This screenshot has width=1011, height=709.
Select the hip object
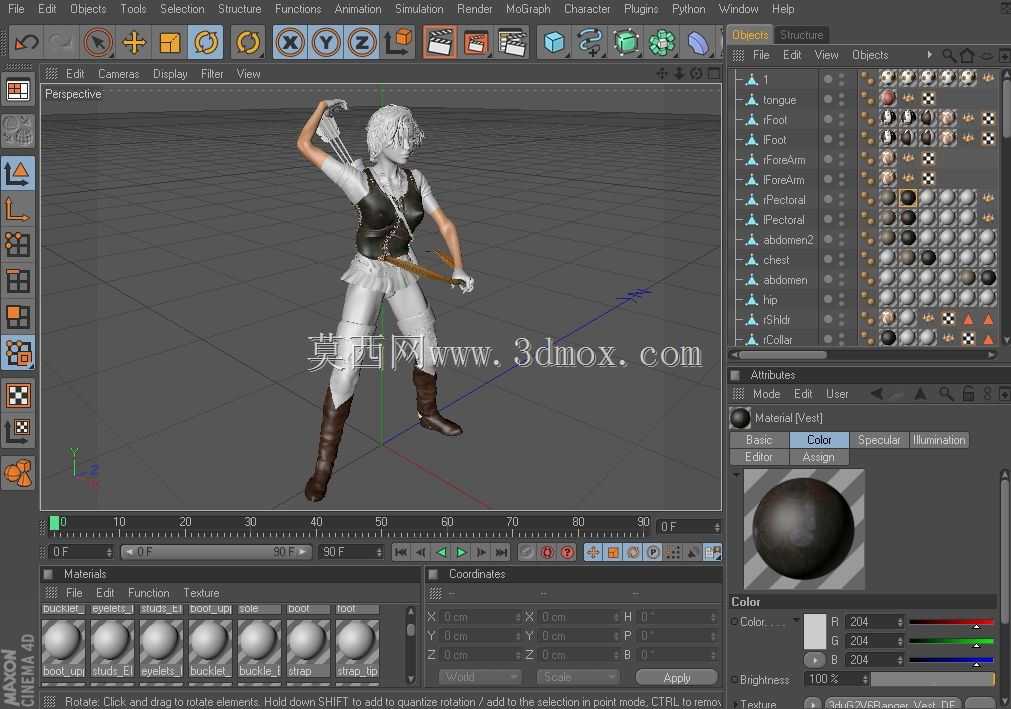[x=770, y=300]
